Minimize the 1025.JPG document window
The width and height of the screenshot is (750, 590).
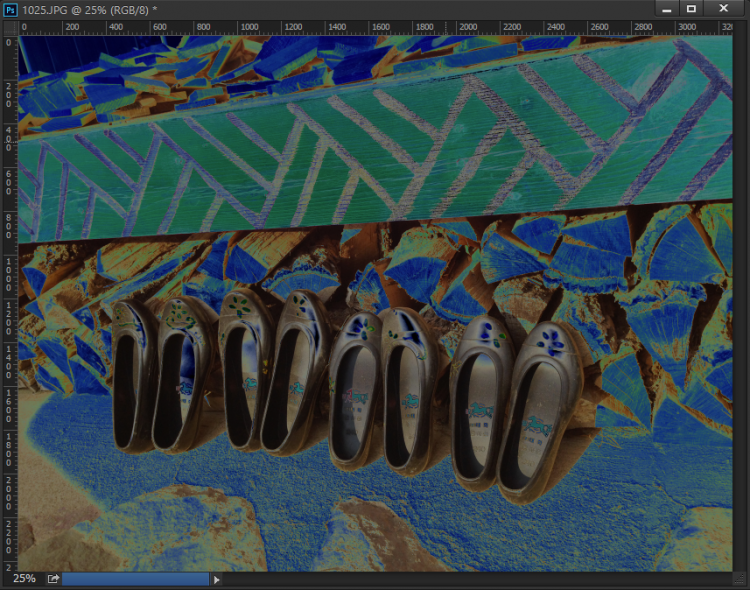pyautogui.click(x=666, y=8)
